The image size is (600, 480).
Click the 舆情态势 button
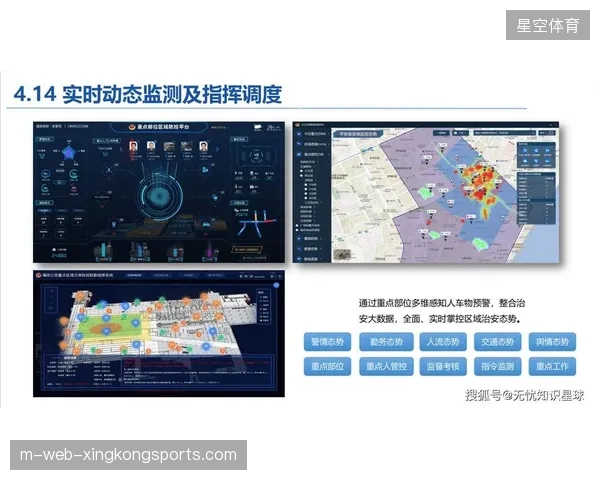[552, 341]
